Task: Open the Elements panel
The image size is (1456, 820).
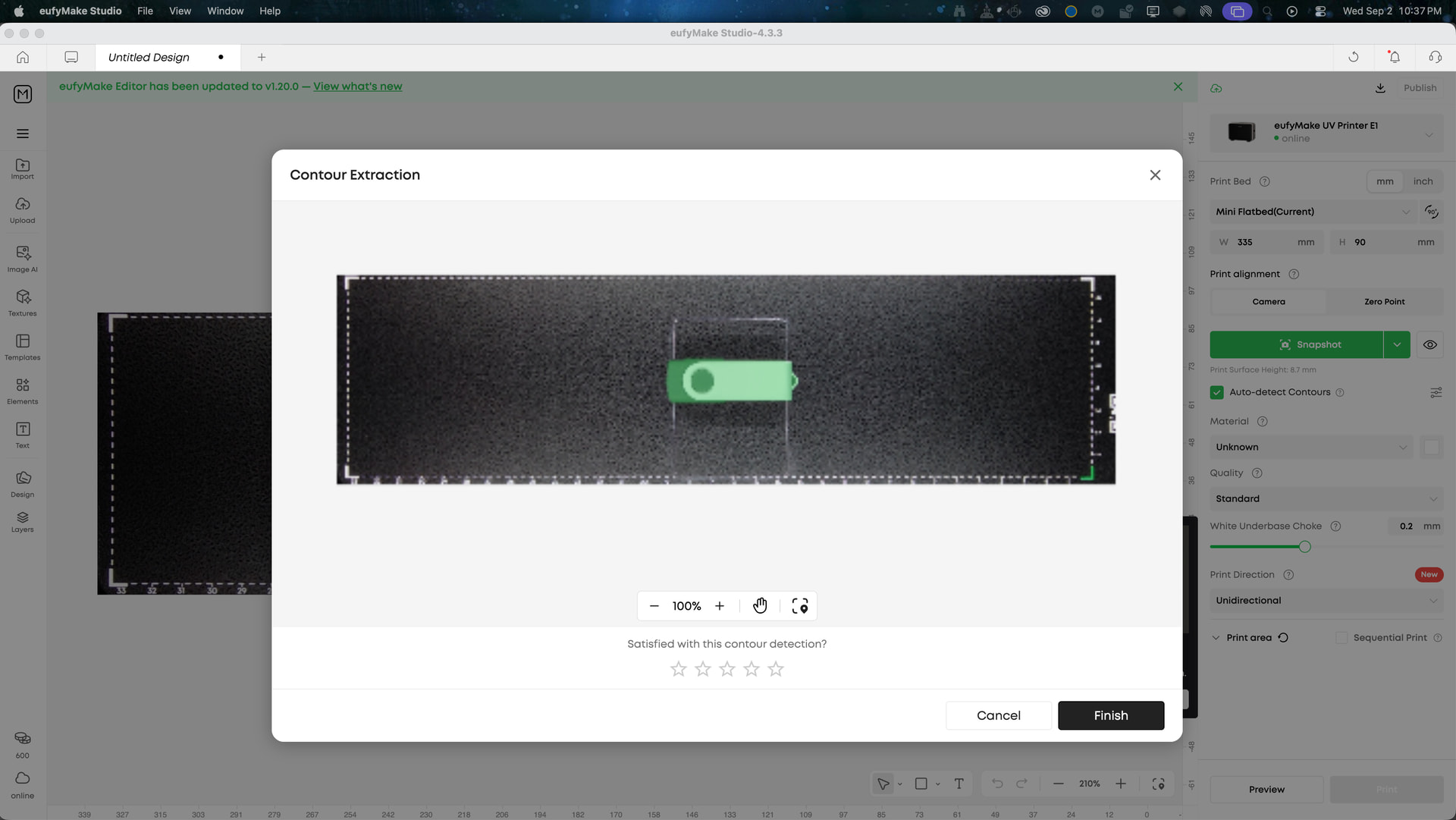Action: (23, 391)
